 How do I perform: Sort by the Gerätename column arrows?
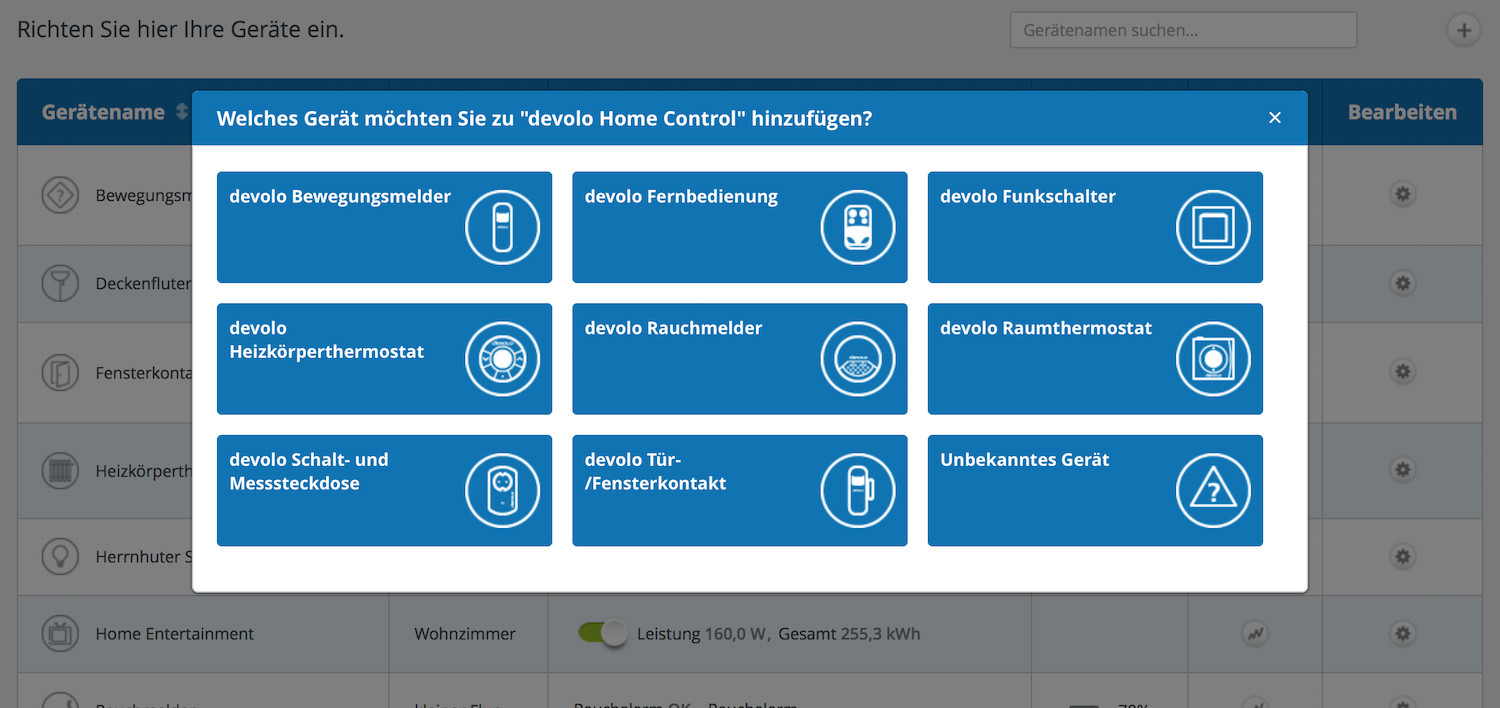coord(181,112)
